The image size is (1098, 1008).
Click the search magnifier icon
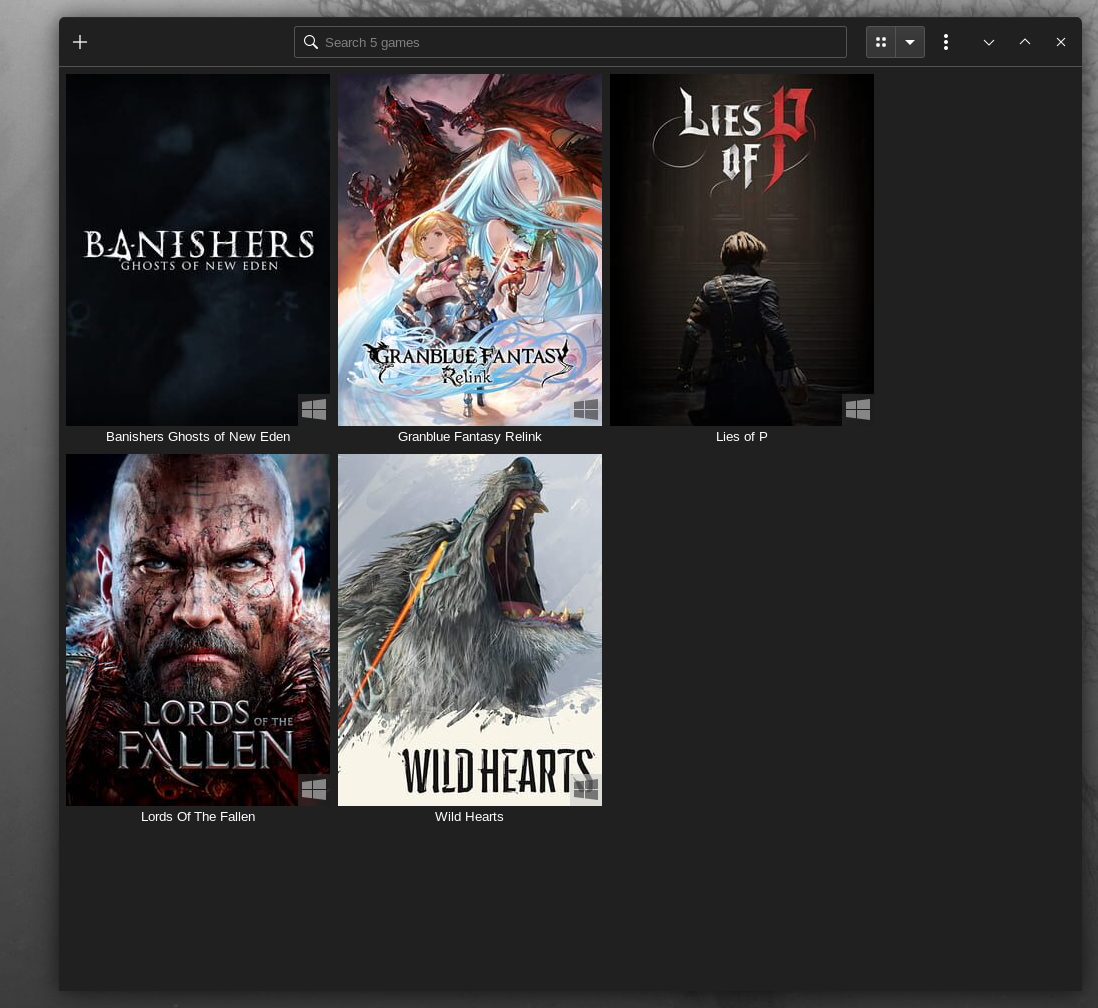tap(311, 42)
